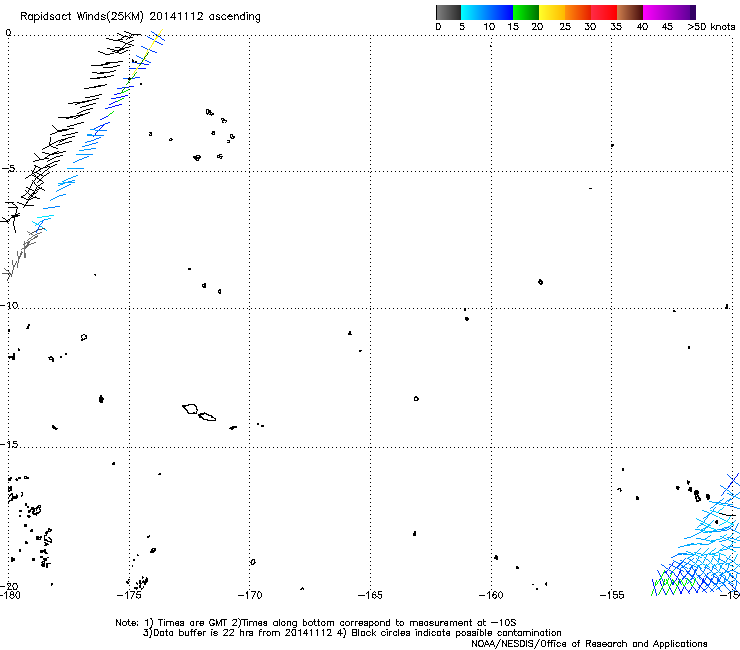Pick the orange 25-30 knots legend swatch
Viewport: 740px width, 650px height.
[578, 12]
